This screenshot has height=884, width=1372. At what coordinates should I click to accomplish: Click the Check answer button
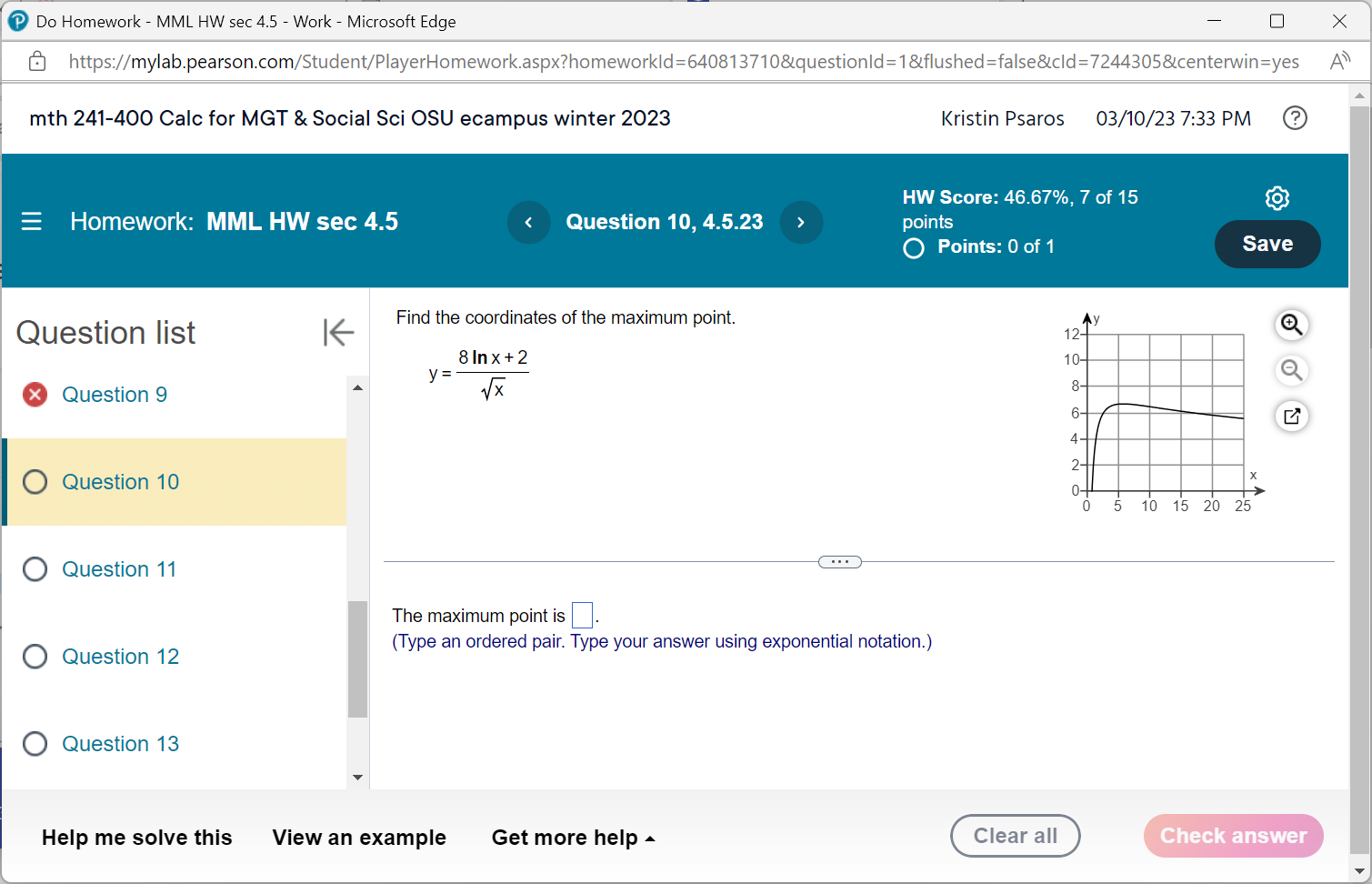coord(1233,836)
